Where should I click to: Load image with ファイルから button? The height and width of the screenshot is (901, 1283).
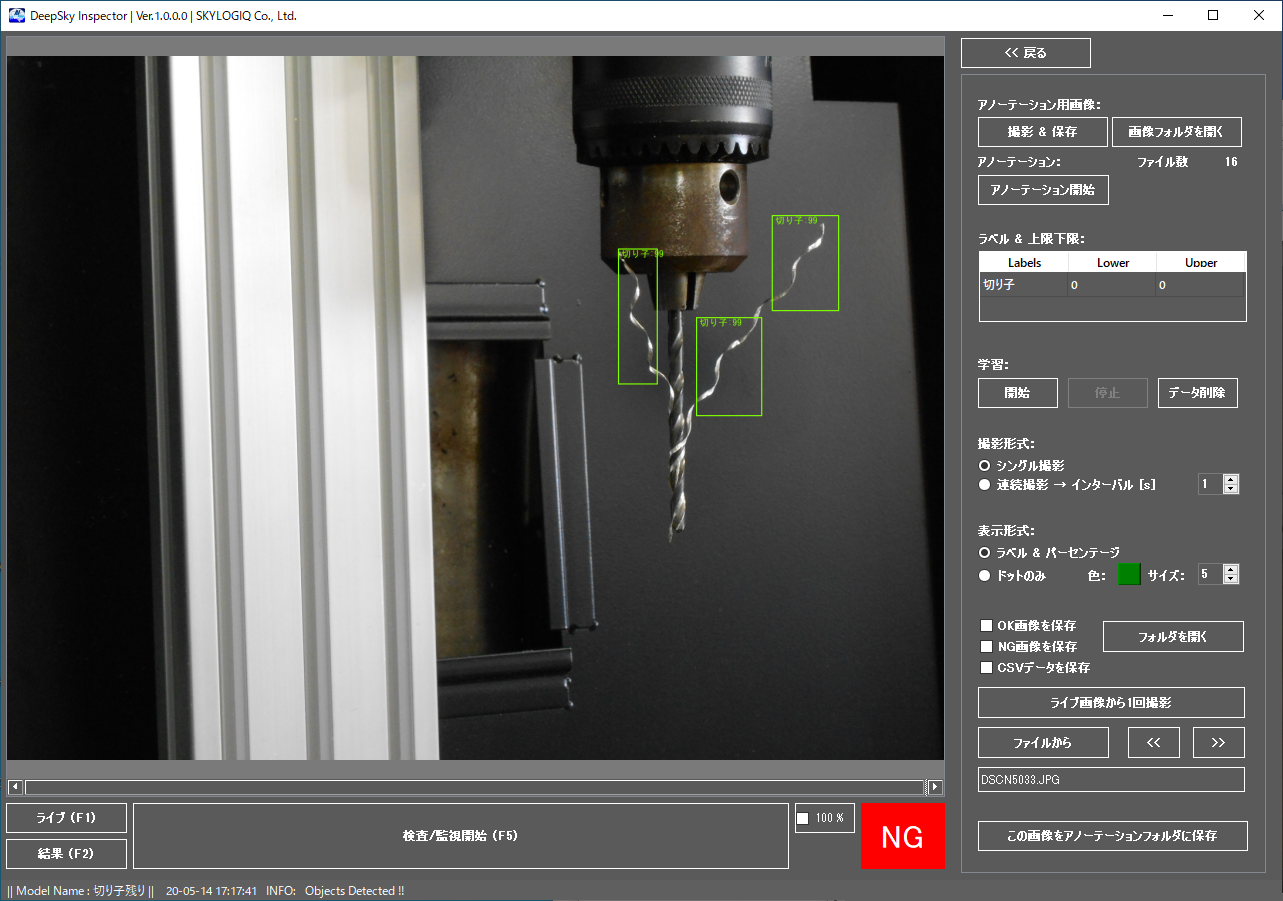pos(1043,743)
